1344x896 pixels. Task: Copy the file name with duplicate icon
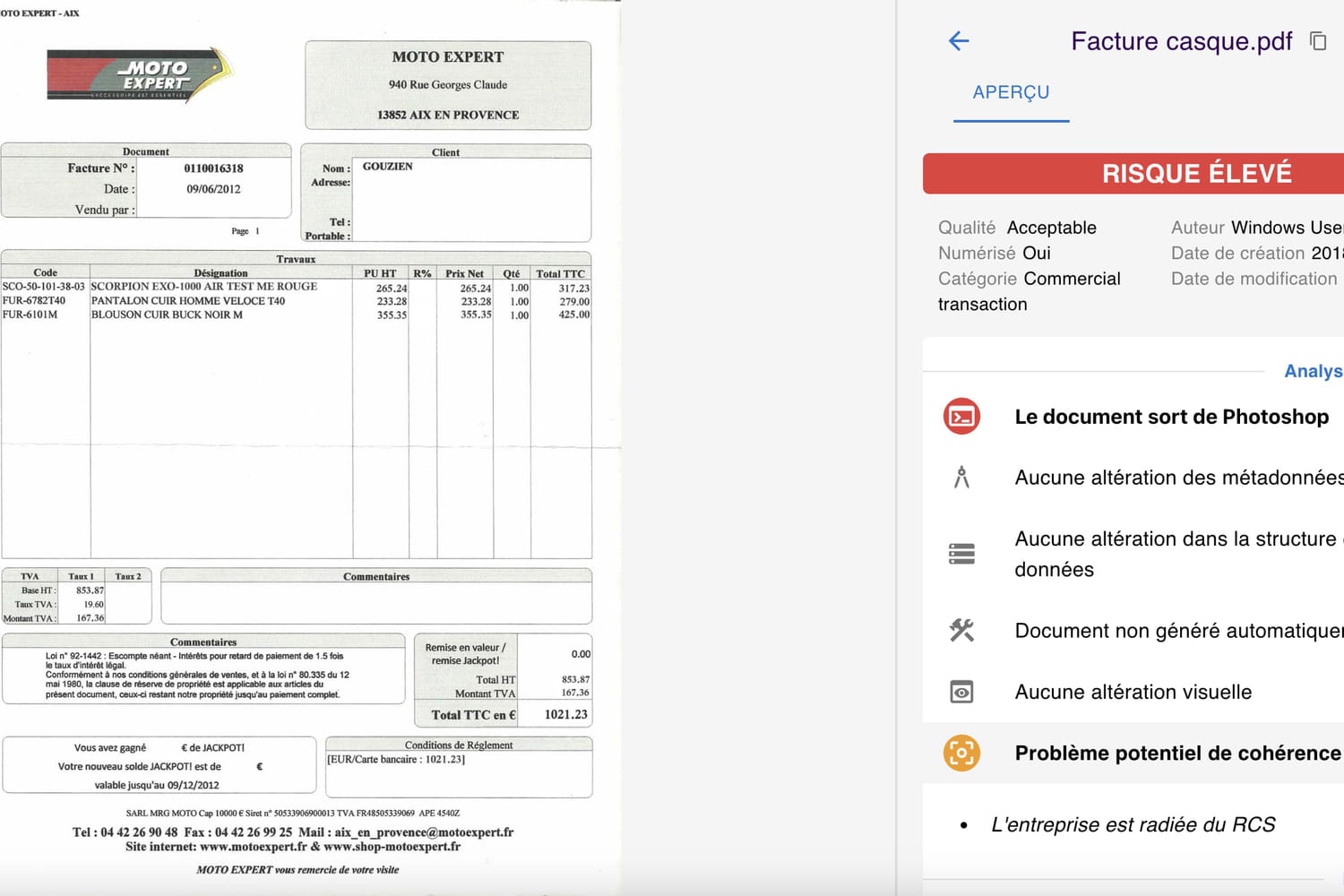pyautogui.click(x=1318, y=41)
